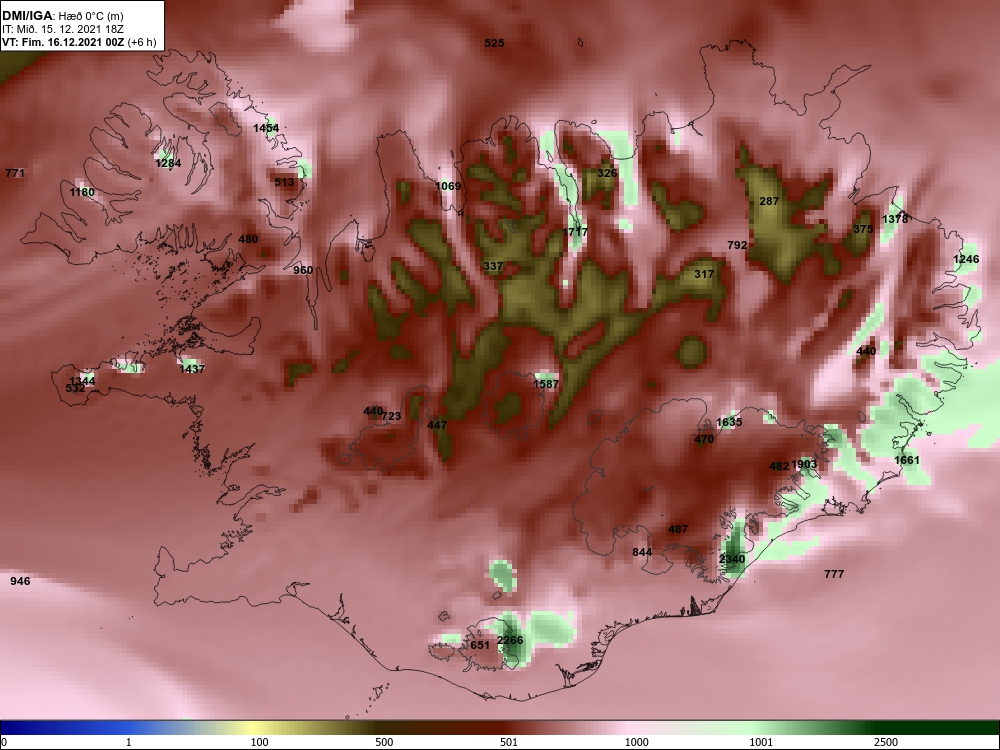Select the 375 height label
The width and height of the screenshot is (1000, 750).
click(x=863, y=229)
